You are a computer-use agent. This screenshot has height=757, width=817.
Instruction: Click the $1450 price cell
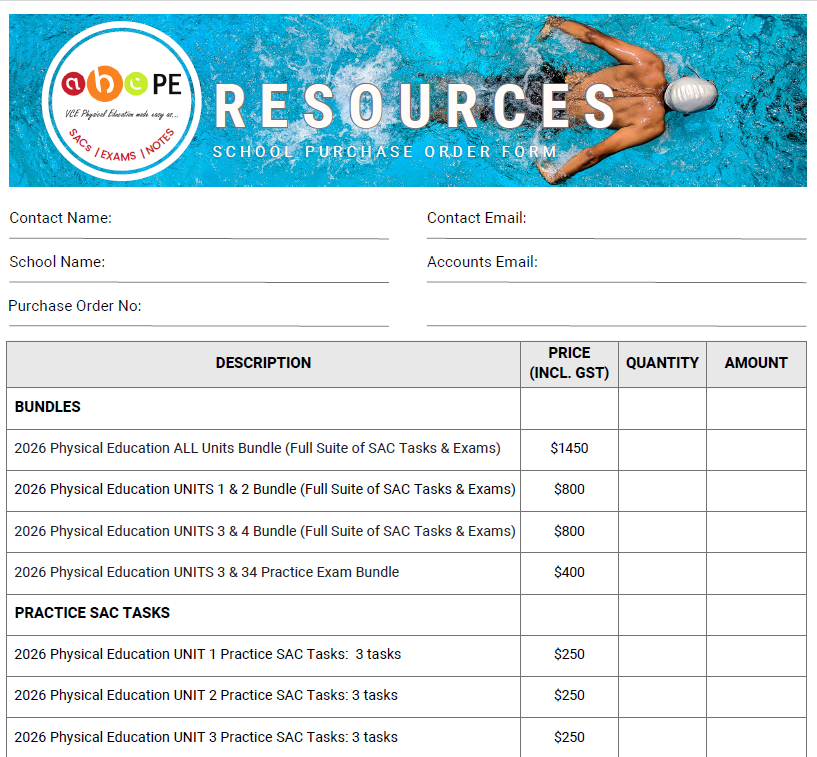569,449
